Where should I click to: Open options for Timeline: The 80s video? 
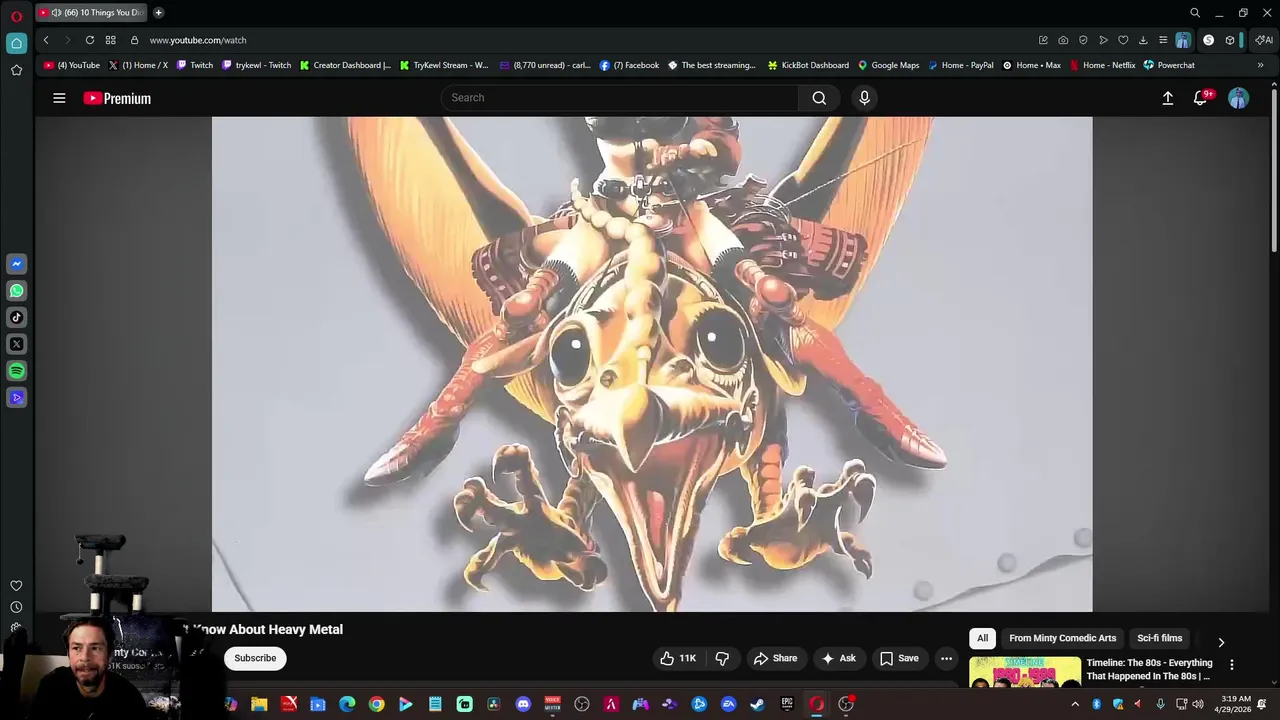click(x=1232, y=665)
